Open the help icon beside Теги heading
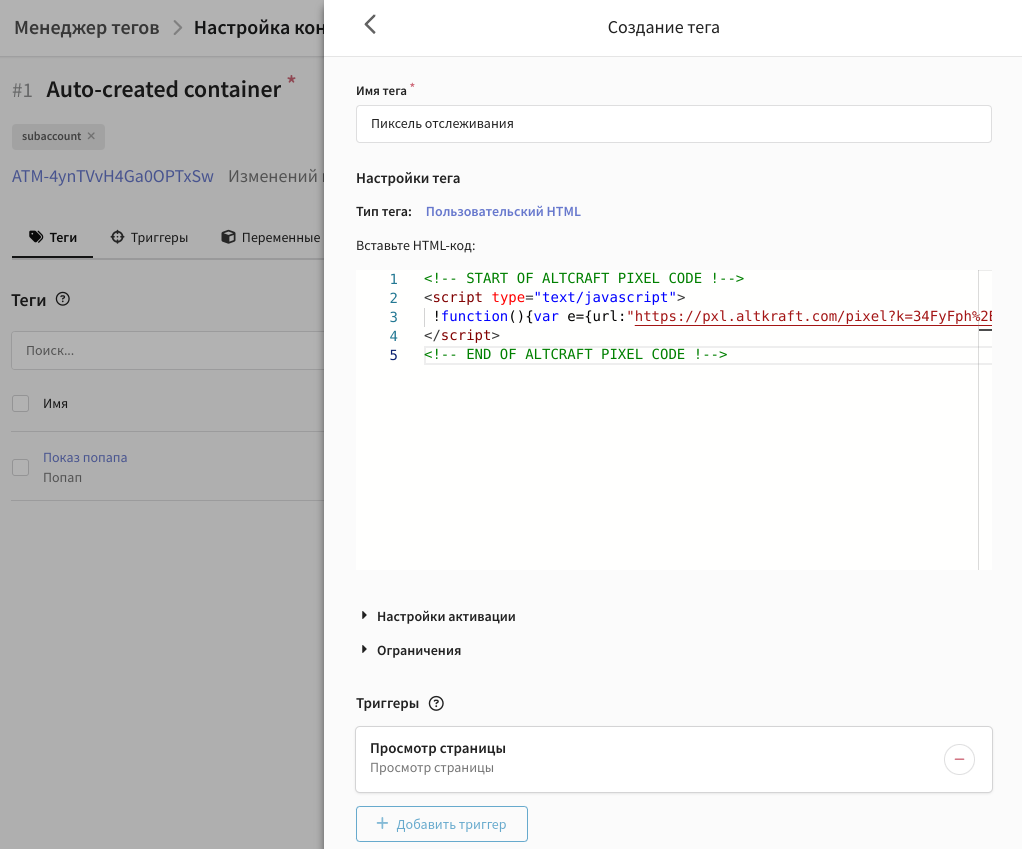1022x849 pixels. click(x=63, y=299)
